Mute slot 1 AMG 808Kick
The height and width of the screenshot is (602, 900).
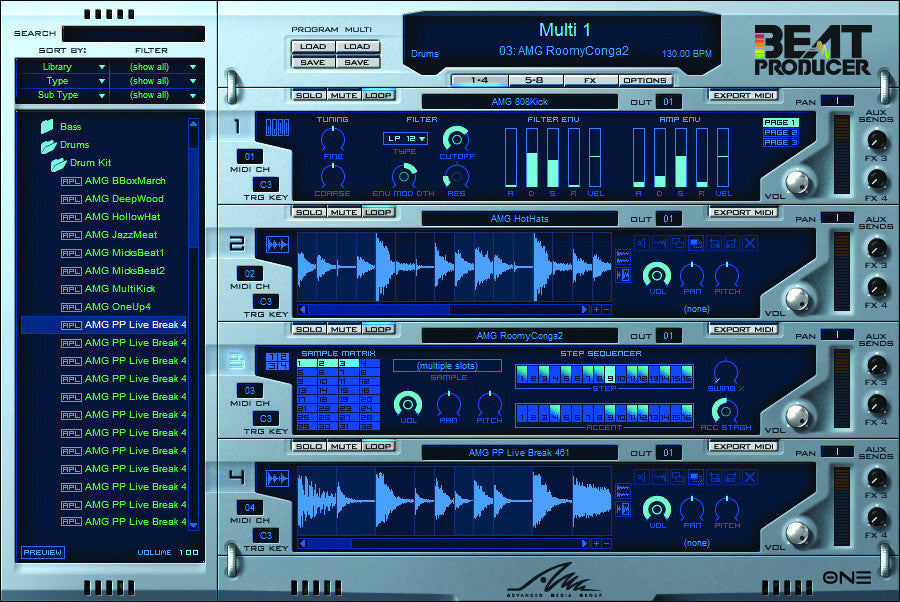click(x=344, y=95)
